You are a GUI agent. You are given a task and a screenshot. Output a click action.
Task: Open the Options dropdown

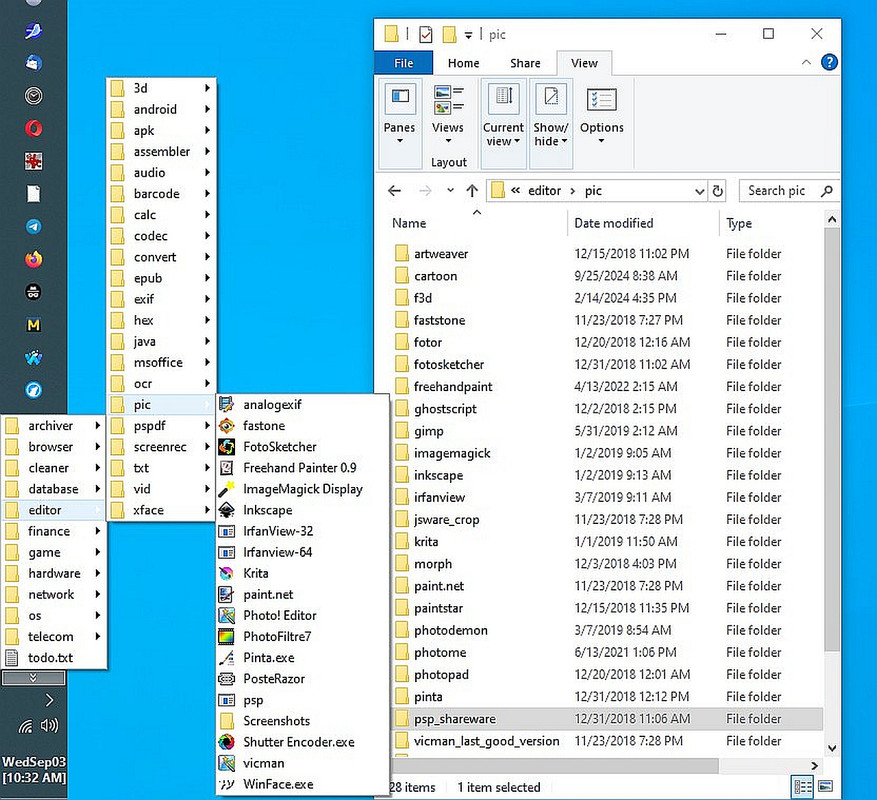601,115
